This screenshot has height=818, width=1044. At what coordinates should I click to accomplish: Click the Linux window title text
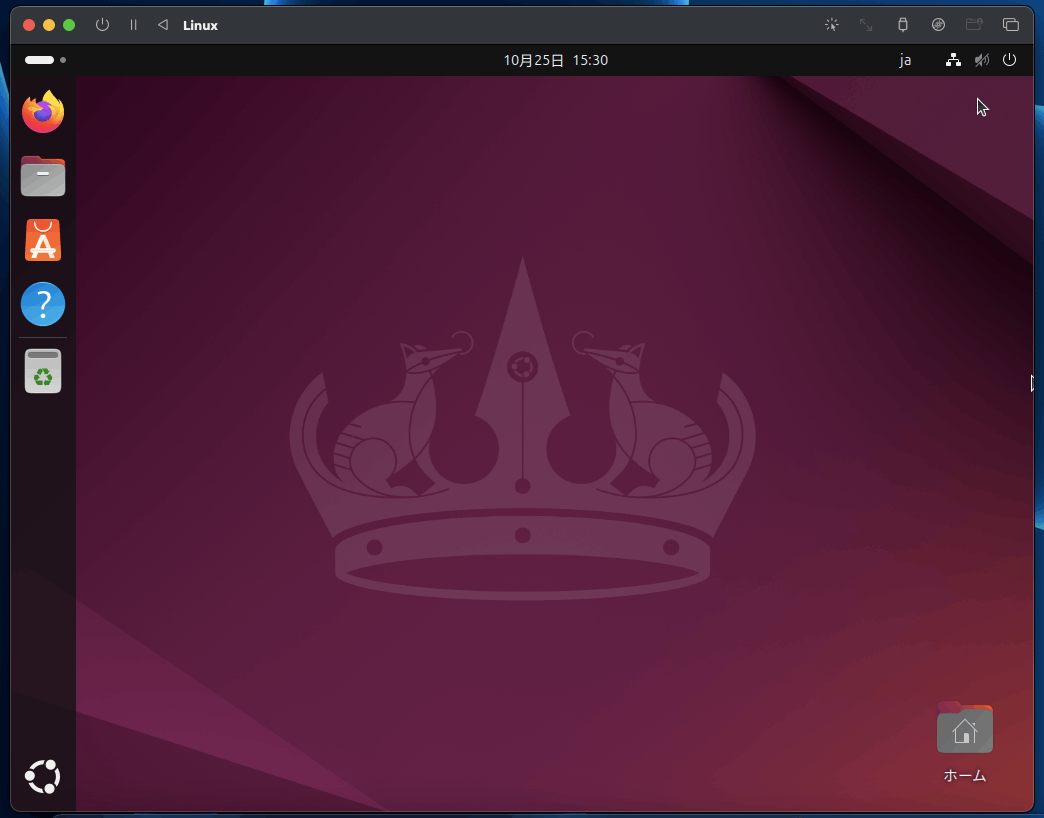[200, 25]
